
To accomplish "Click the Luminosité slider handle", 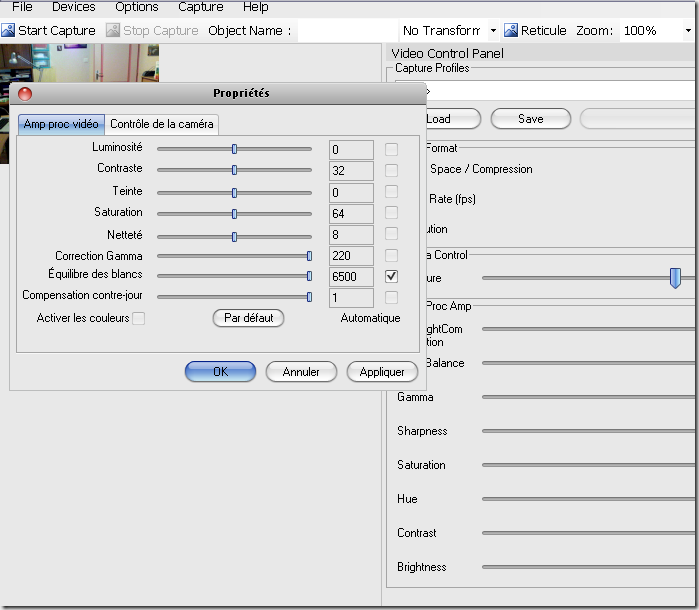I will [x=234, y=149].
